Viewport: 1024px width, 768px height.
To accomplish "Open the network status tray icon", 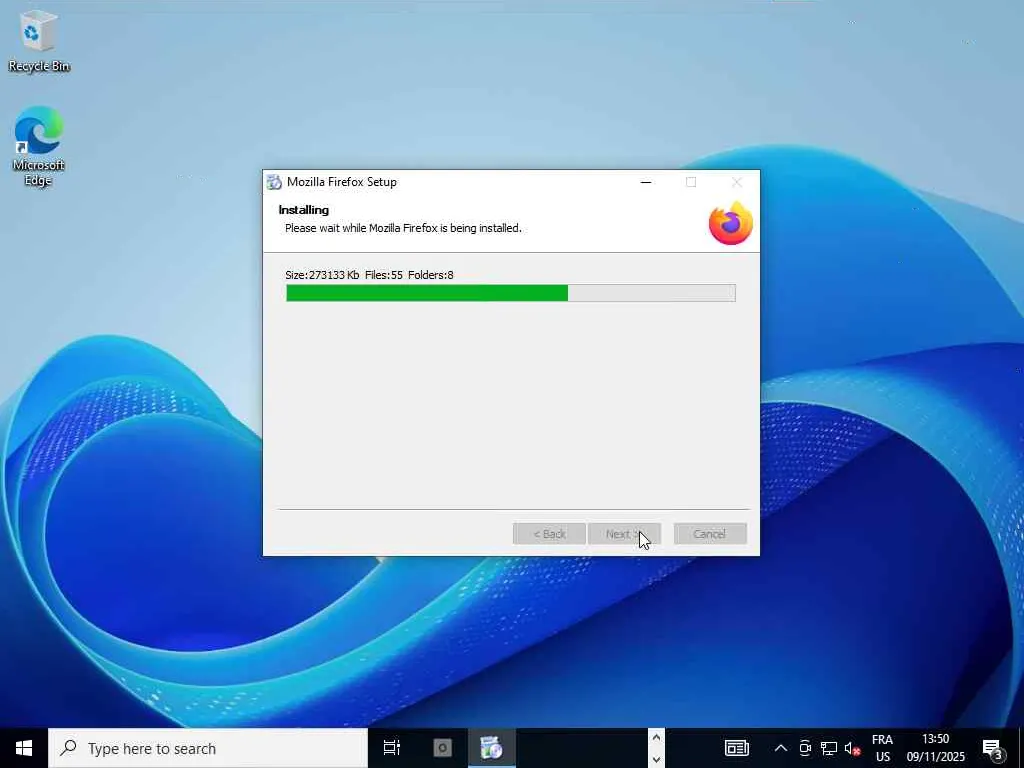I will tap(829, 748).
